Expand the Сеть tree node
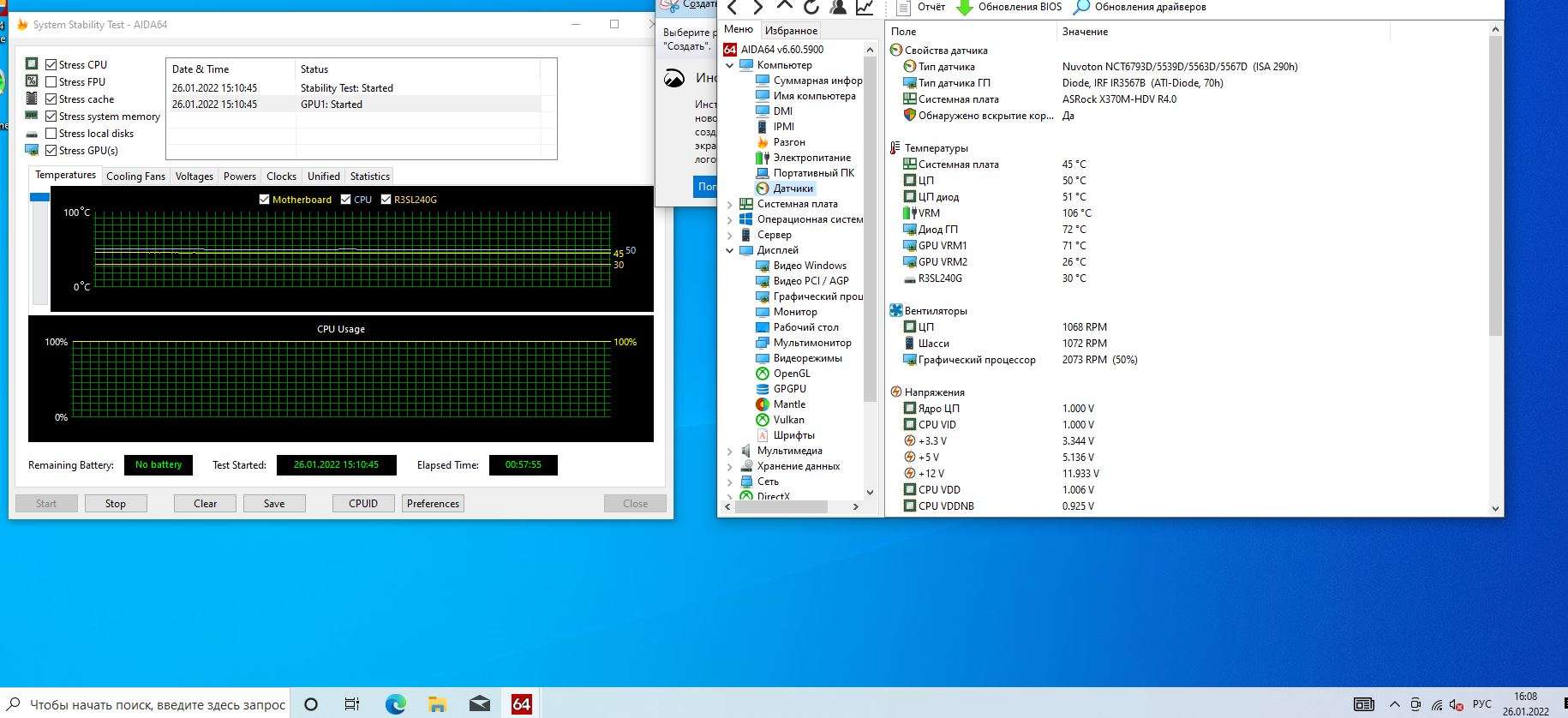 (x=730, y=482)
